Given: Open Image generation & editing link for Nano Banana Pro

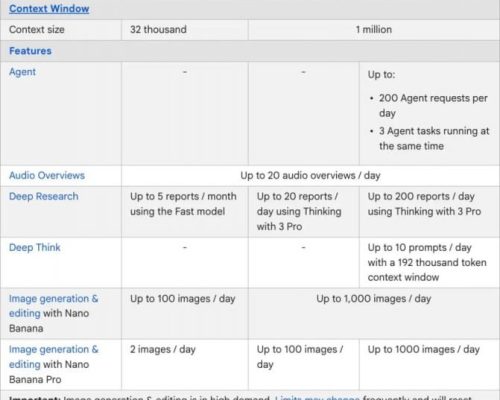Looking at the screenshot, I should click(x=53, y=357).
